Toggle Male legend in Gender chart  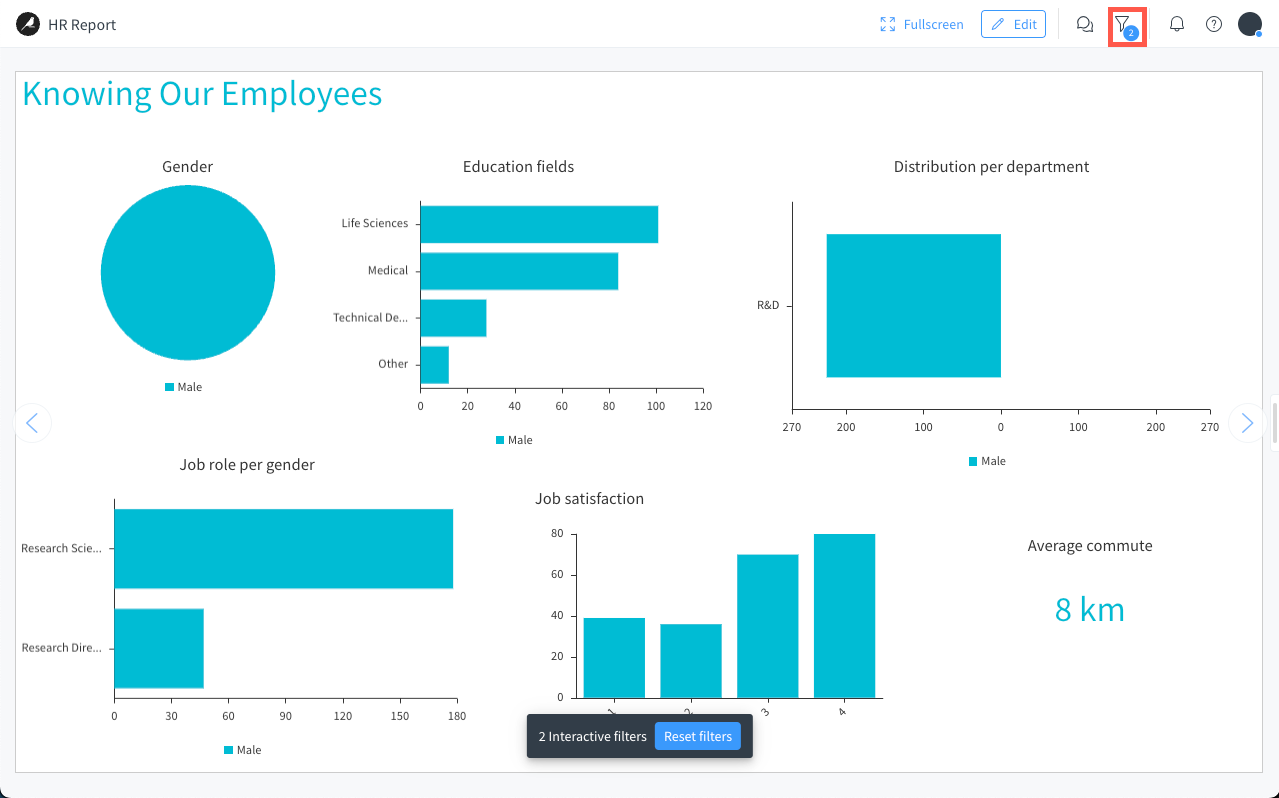point(184,387)
